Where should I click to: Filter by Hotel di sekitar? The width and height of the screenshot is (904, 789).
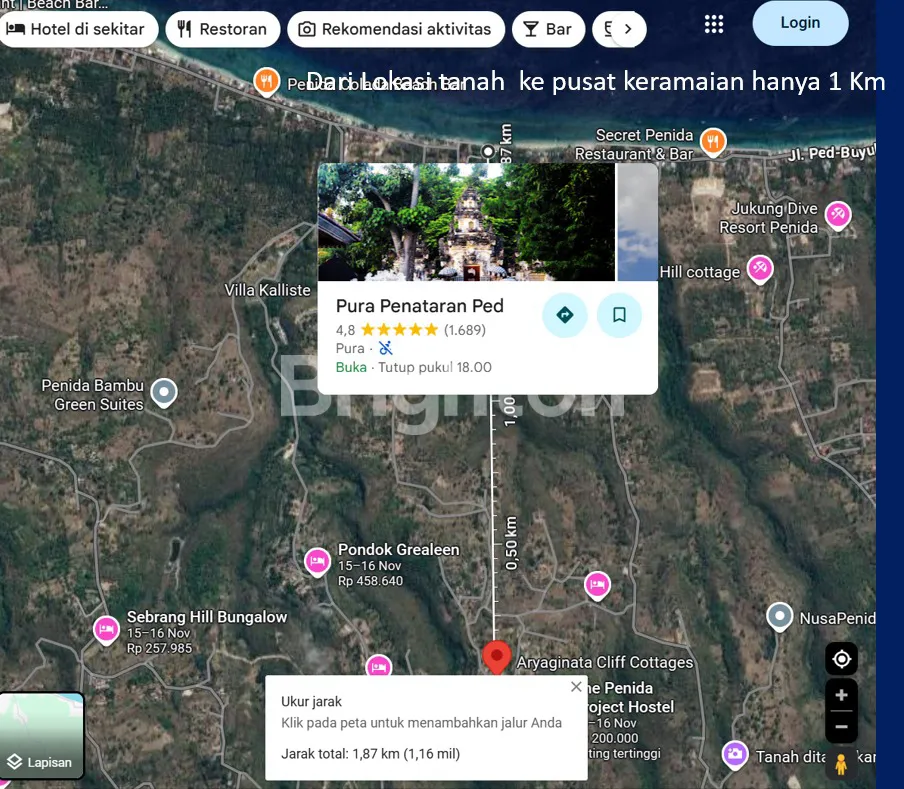coord(76,29)
